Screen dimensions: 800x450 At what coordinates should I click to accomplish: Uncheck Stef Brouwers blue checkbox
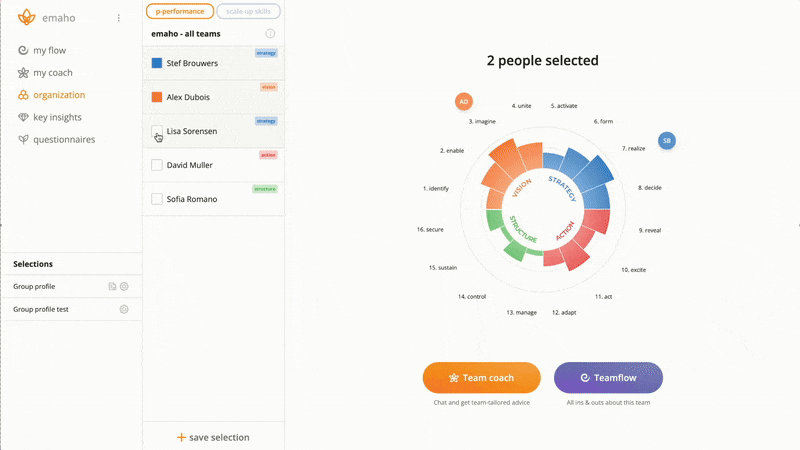point(157,63)
